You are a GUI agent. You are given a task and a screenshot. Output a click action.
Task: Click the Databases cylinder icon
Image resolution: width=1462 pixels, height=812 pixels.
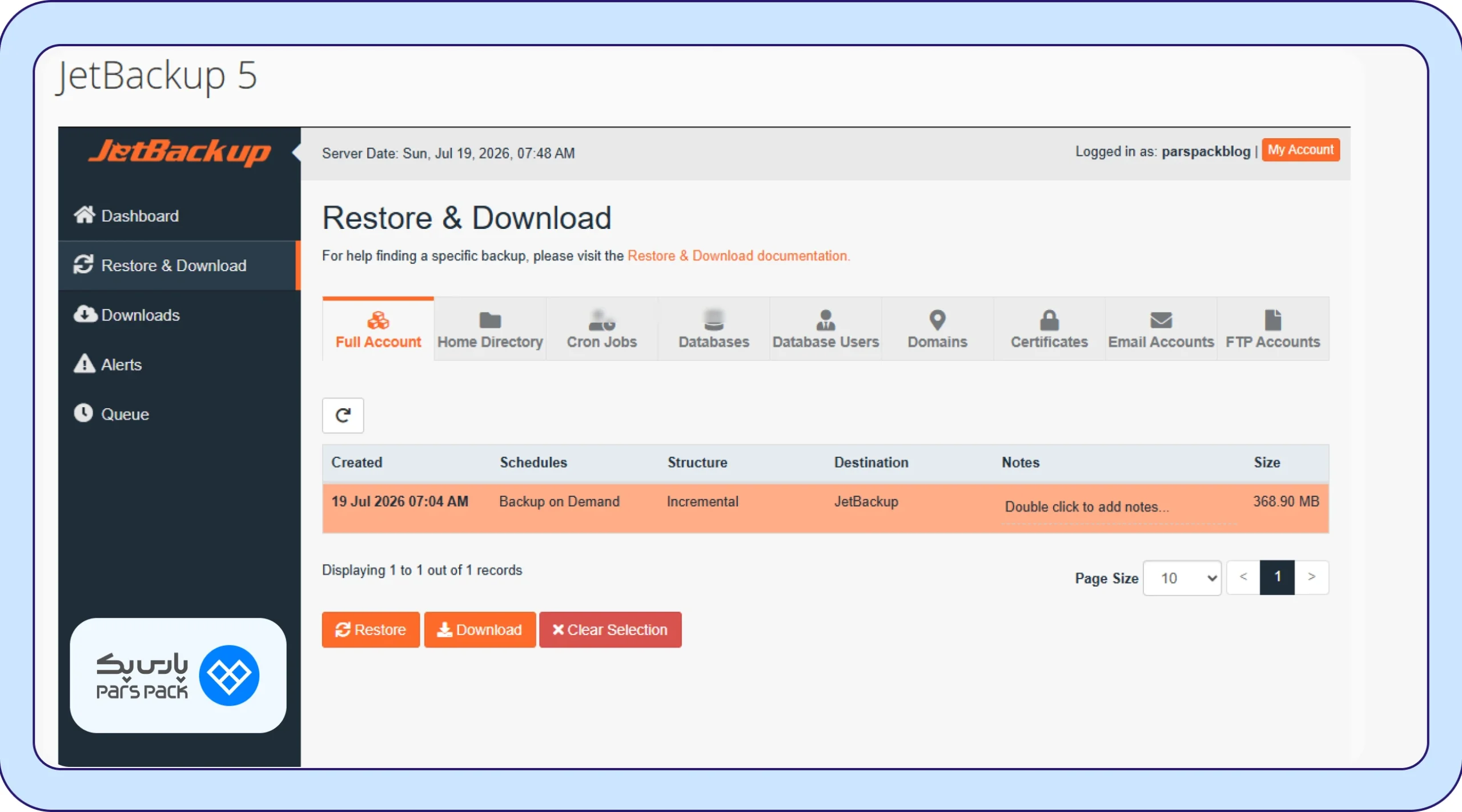pos(714,320)
